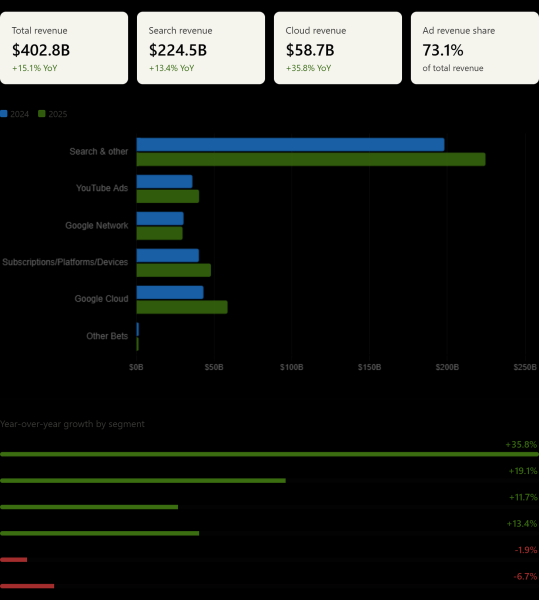The width and height of the screenshot is (539, 600).
Task: Click the $0B axis tick
Action: tap(136, 367)
